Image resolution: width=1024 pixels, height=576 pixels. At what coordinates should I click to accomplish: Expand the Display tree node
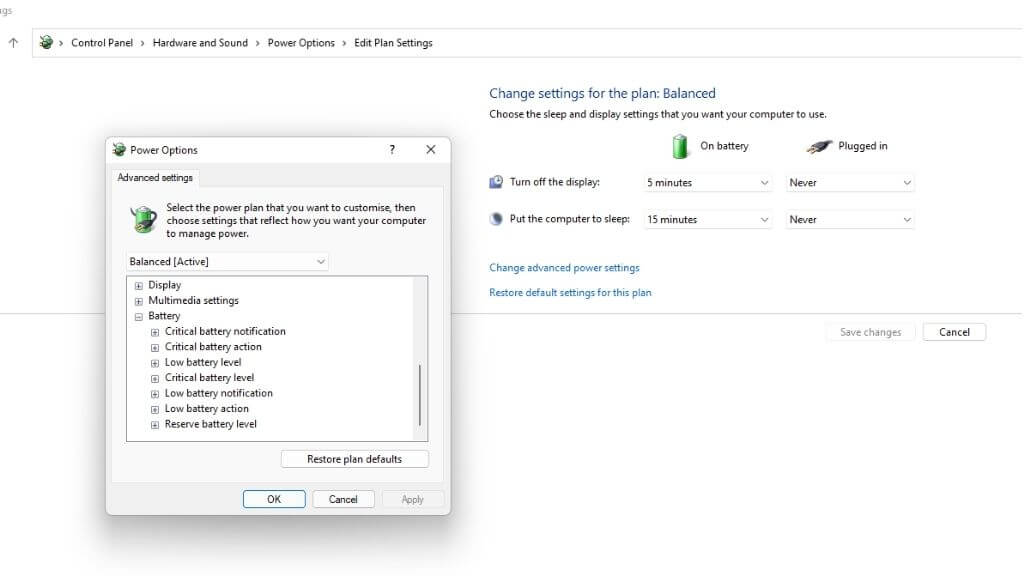coord(139,286)
